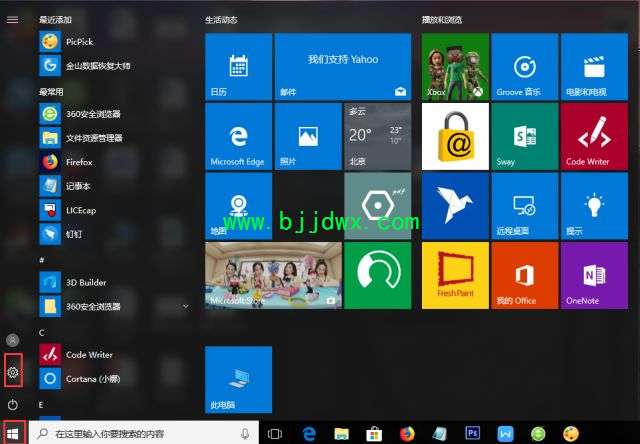Focus the taskbar search box
This screenshot has width=640, height=444.
[x=144, y=433]
